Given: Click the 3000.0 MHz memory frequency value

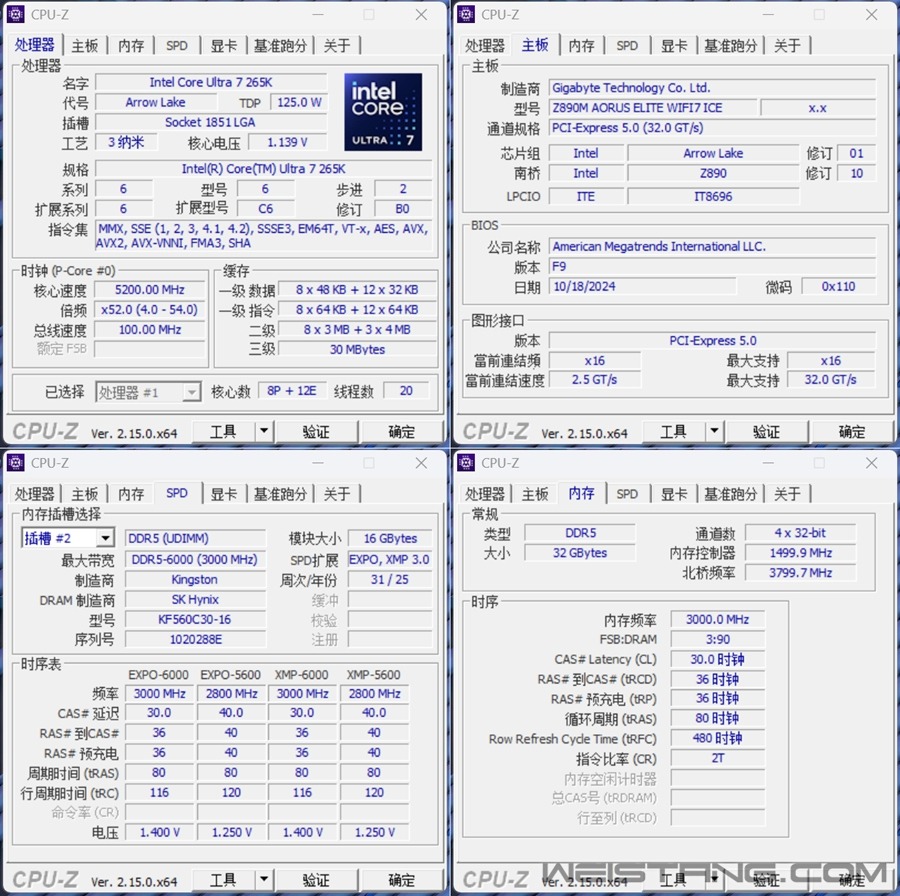Looking at the screenshot, I should [717, 620].
